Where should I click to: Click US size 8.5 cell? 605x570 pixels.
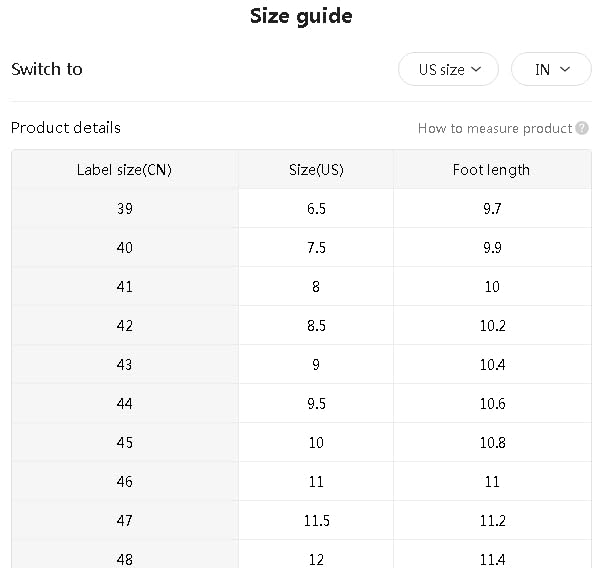click(316, 325)
